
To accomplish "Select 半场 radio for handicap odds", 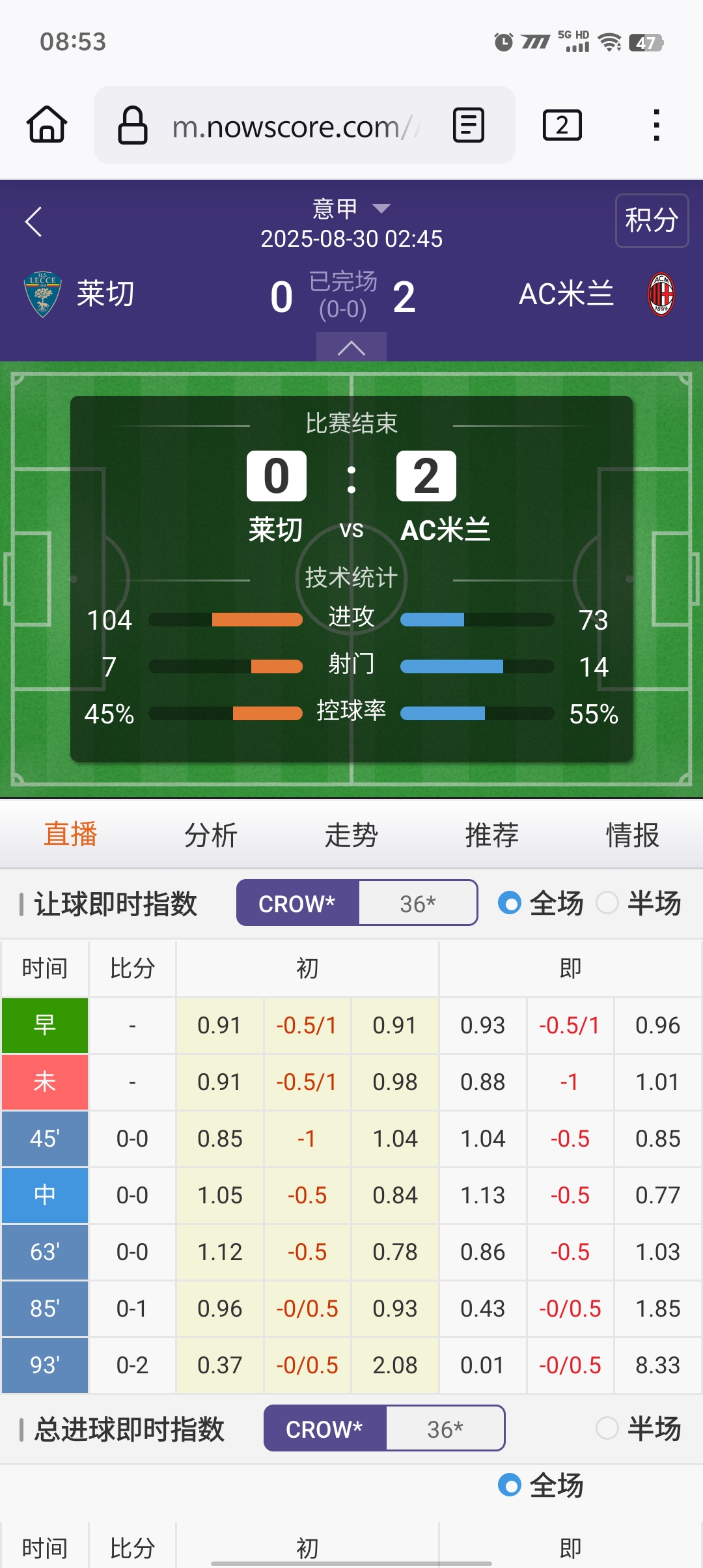I will pos(607,903).
